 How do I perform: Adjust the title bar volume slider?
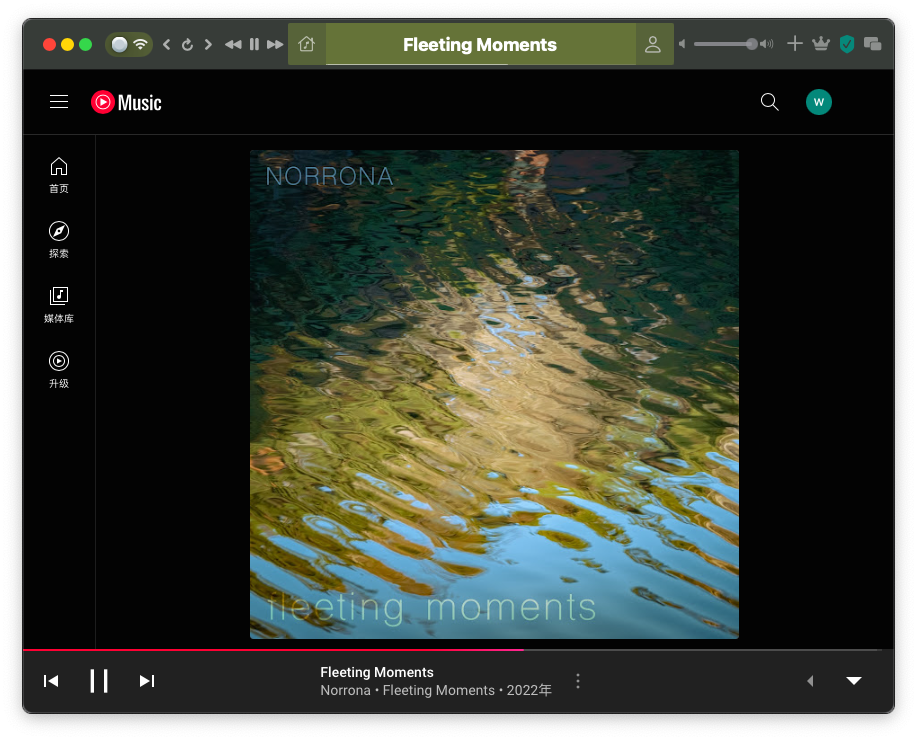click(x=725, y=44)
